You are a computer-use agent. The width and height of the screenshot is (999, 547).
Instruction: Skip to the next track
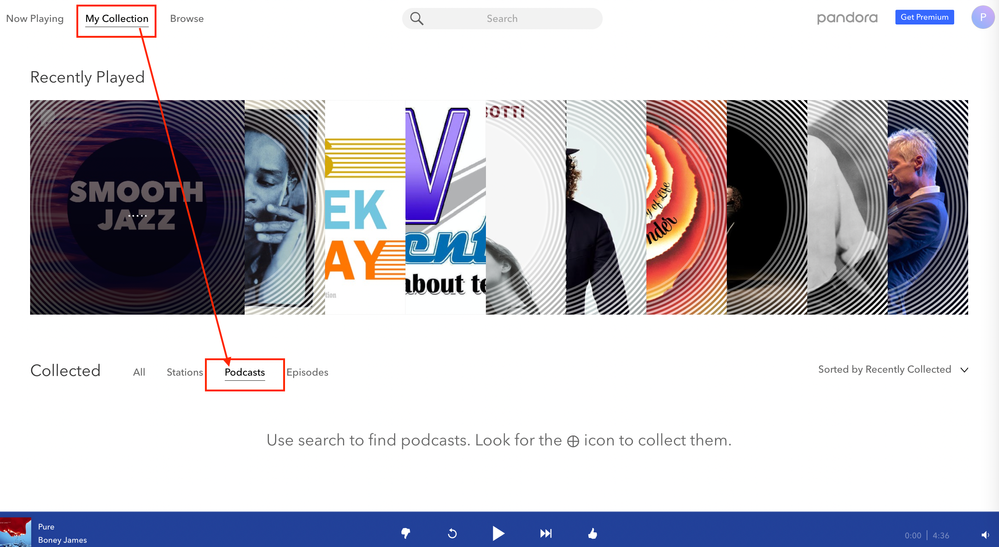pyautogui.click(x=546, y=534)
